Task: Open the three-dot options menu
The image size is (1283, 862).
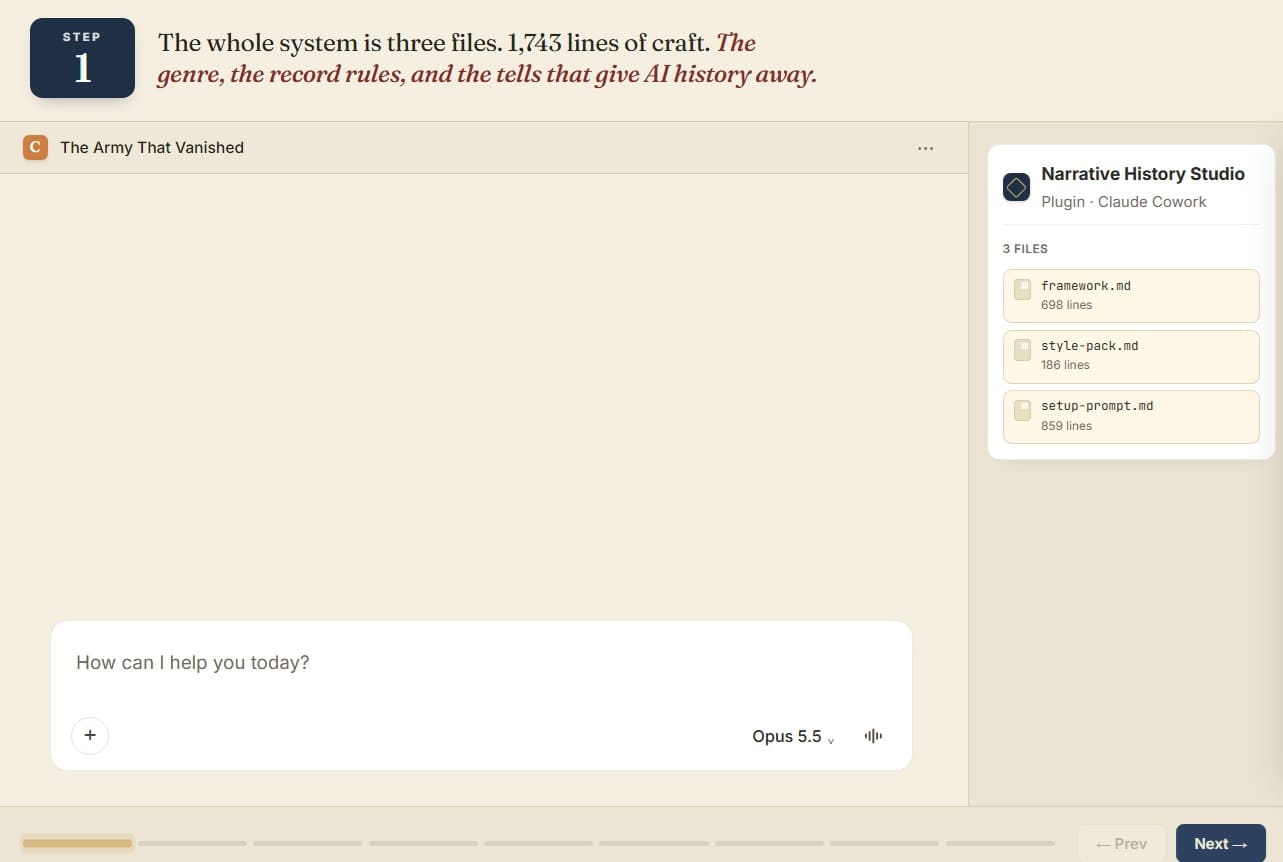Action: 925,148
